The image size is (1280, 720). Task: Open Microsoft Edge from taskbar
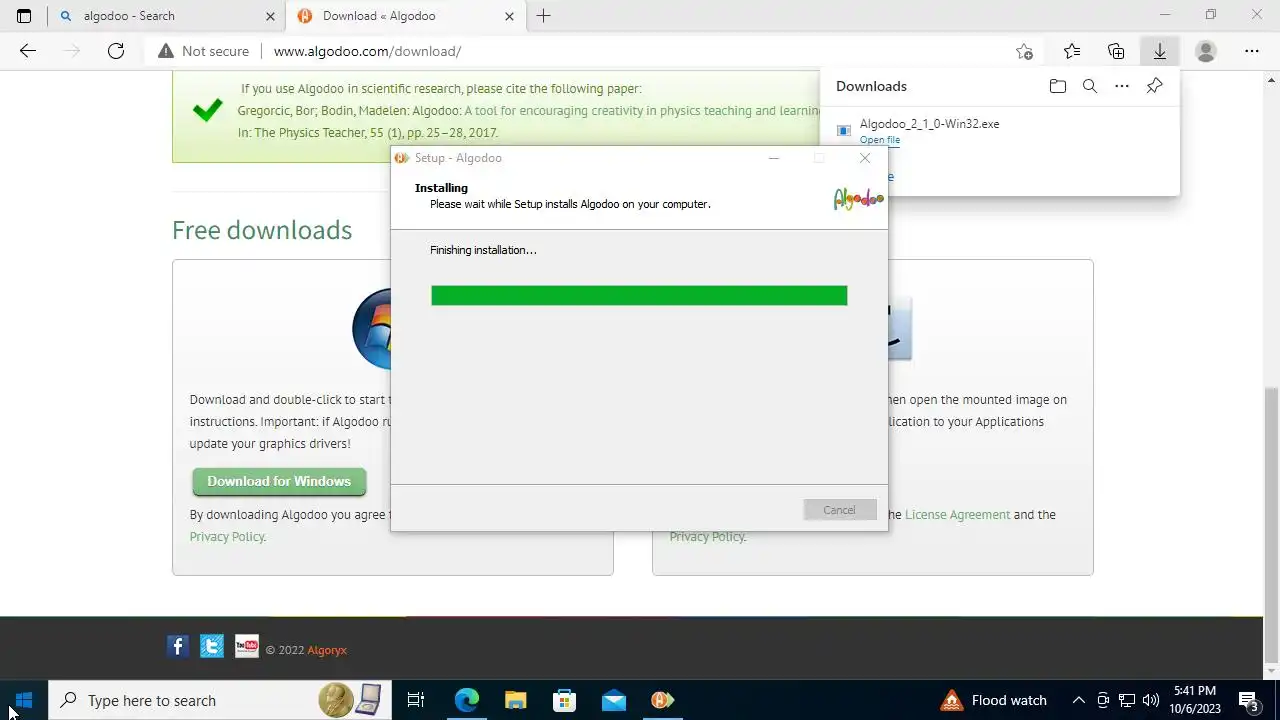467,700
